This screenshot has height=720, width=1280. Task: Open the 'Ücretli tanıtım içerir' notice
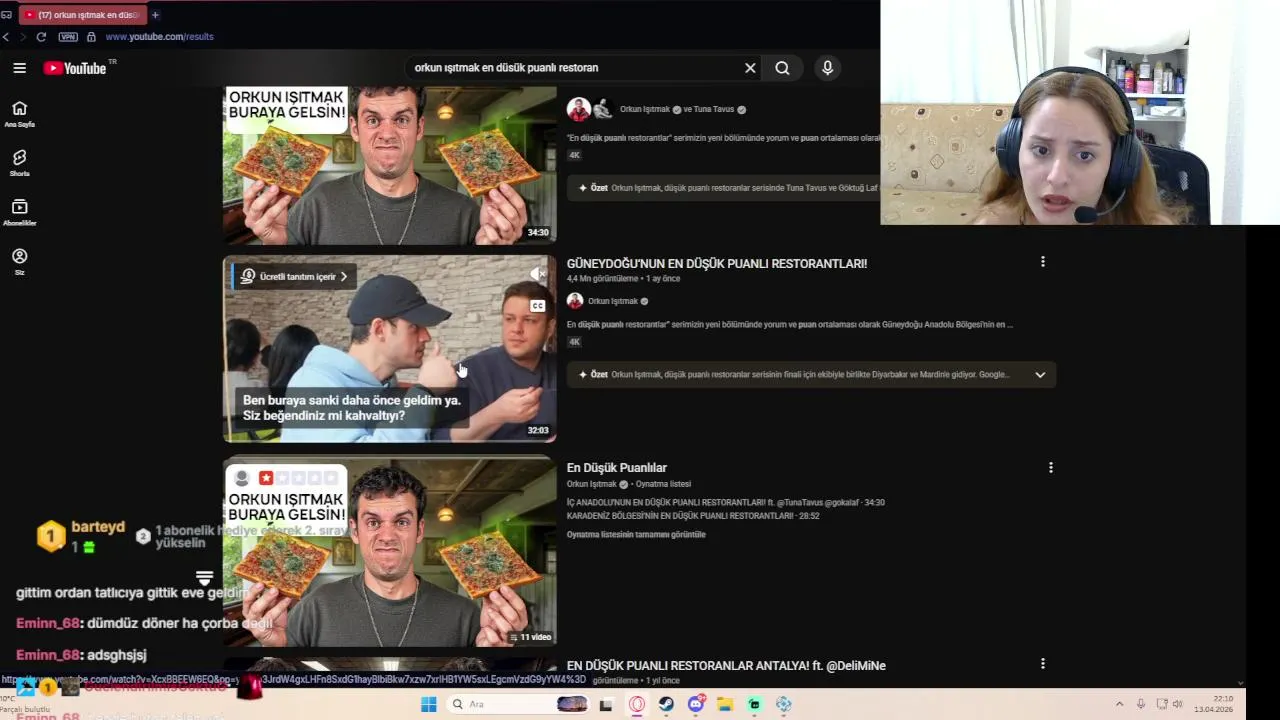click(x=294, y=276)
